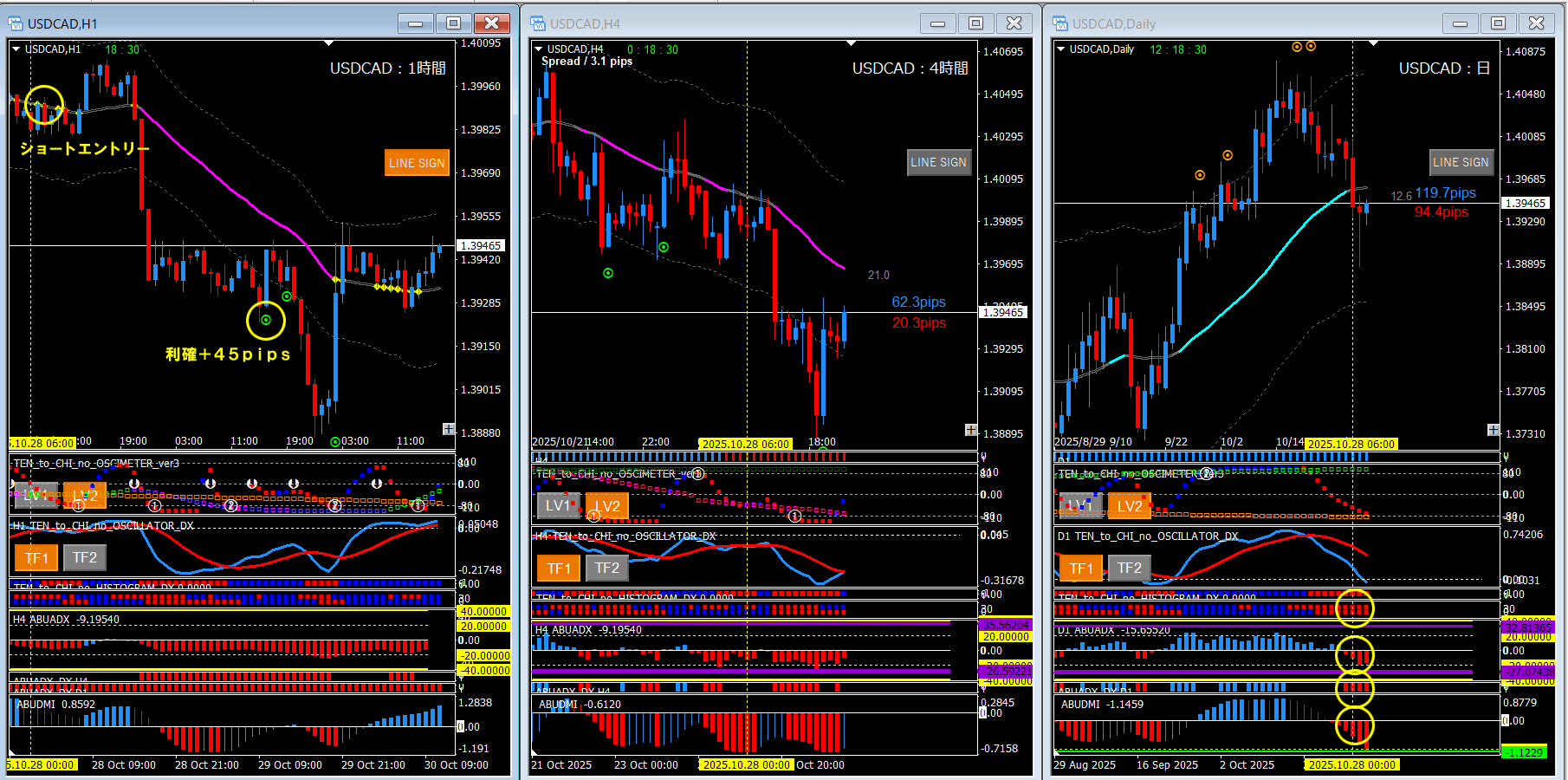The width and height of the screenshot is (1568, 780).
Task: Click the chart icon in USDCAD,H4 title bar
Action: pos(538,23)
